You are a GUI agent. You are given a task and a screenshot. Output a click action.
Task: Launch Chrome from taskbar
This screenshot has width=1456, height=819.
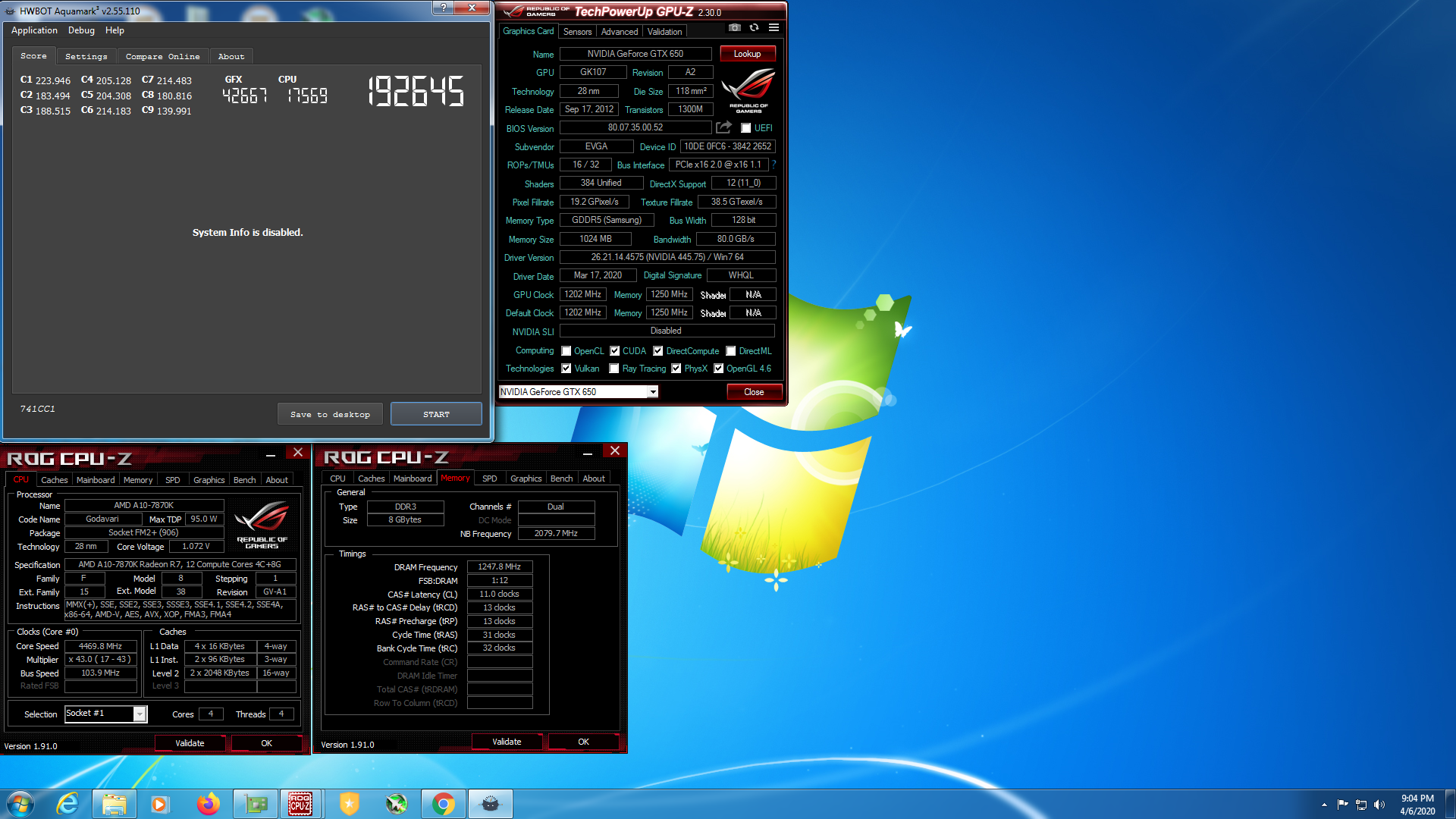[444, 804]
